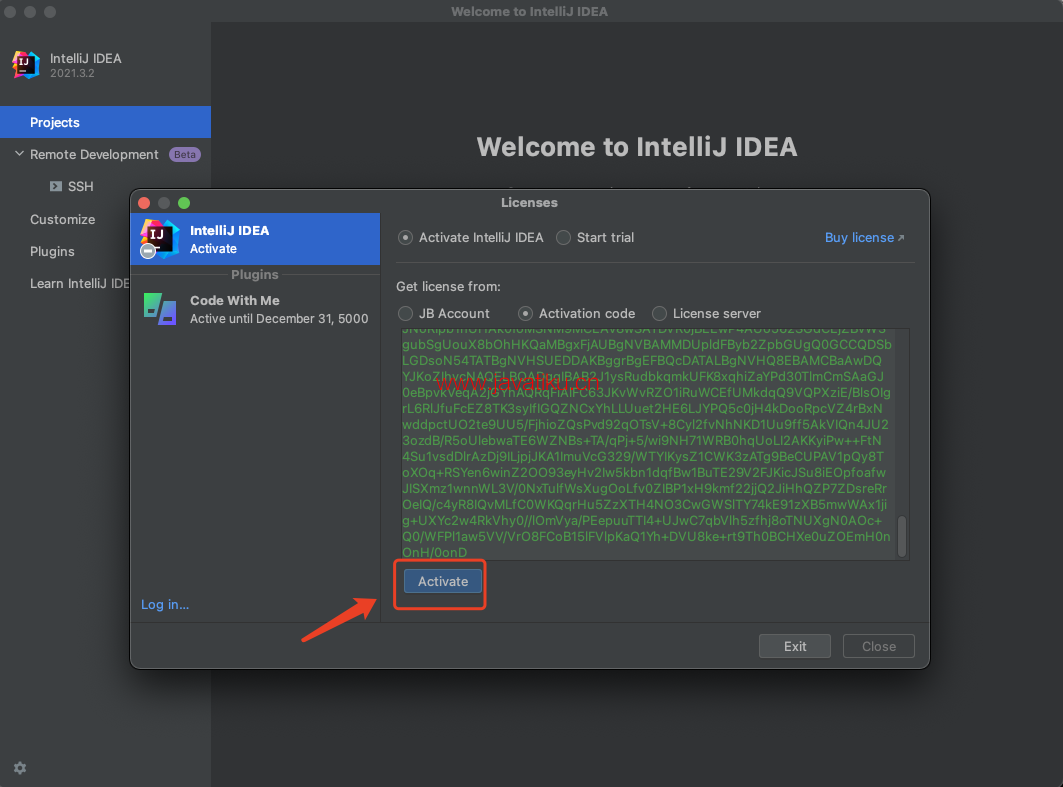1063x787 pixels.
Task: Select the SSH terminal icon under Remote Development
Action: (56, 186)
